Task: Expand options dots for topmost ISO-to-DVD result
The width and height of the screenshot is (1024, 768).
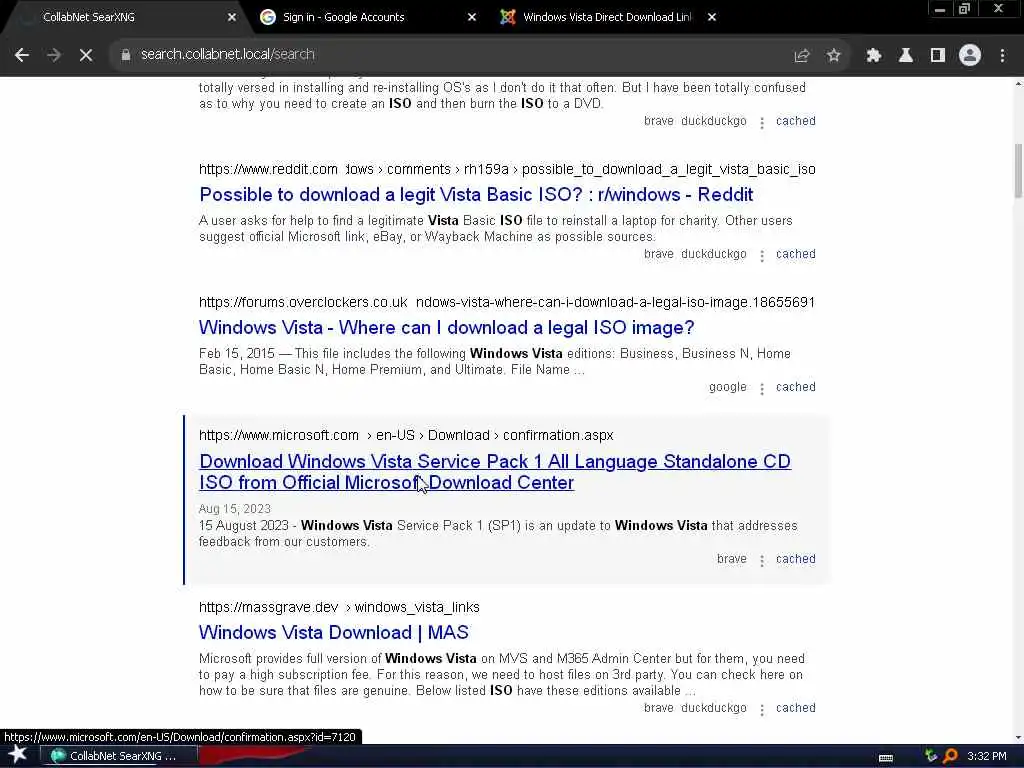Action: point(761,122)
